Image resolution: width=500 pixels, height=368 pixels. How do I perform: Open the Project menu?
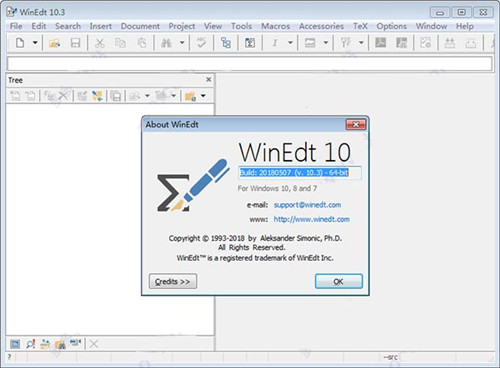click(182, 26)
